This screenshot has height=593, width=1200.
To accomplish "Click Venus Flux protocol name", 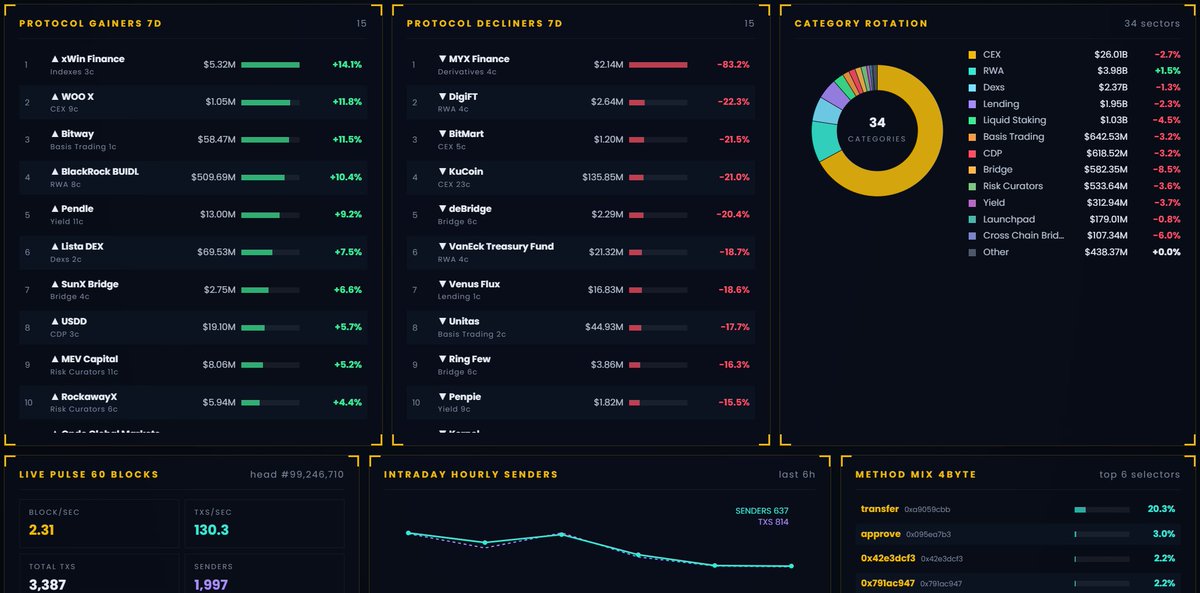I will click(474, 284).
